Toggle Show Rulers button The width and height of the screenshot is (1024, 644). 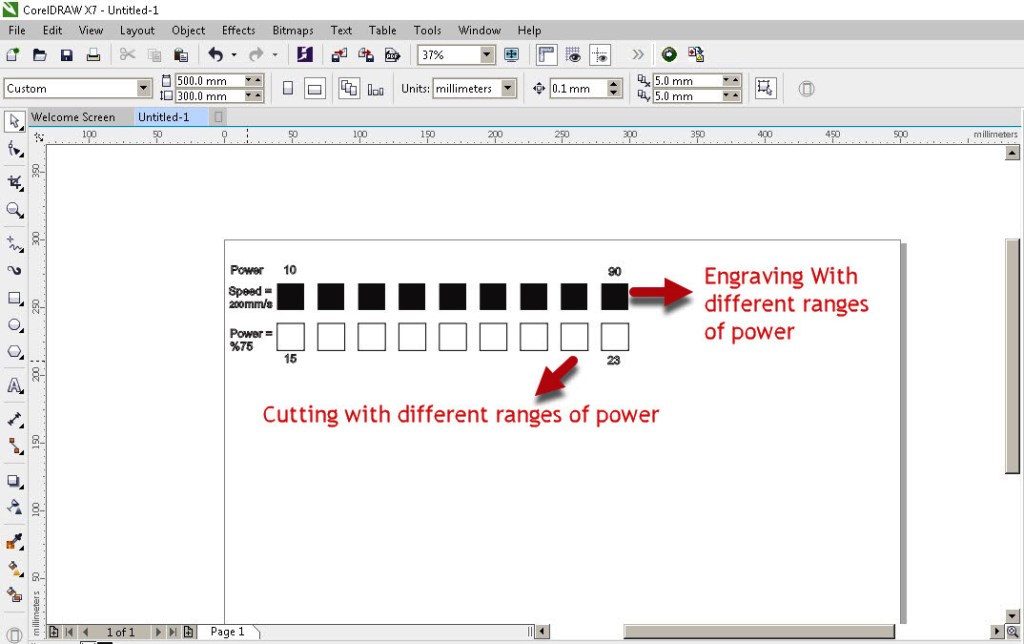point(546,55)
